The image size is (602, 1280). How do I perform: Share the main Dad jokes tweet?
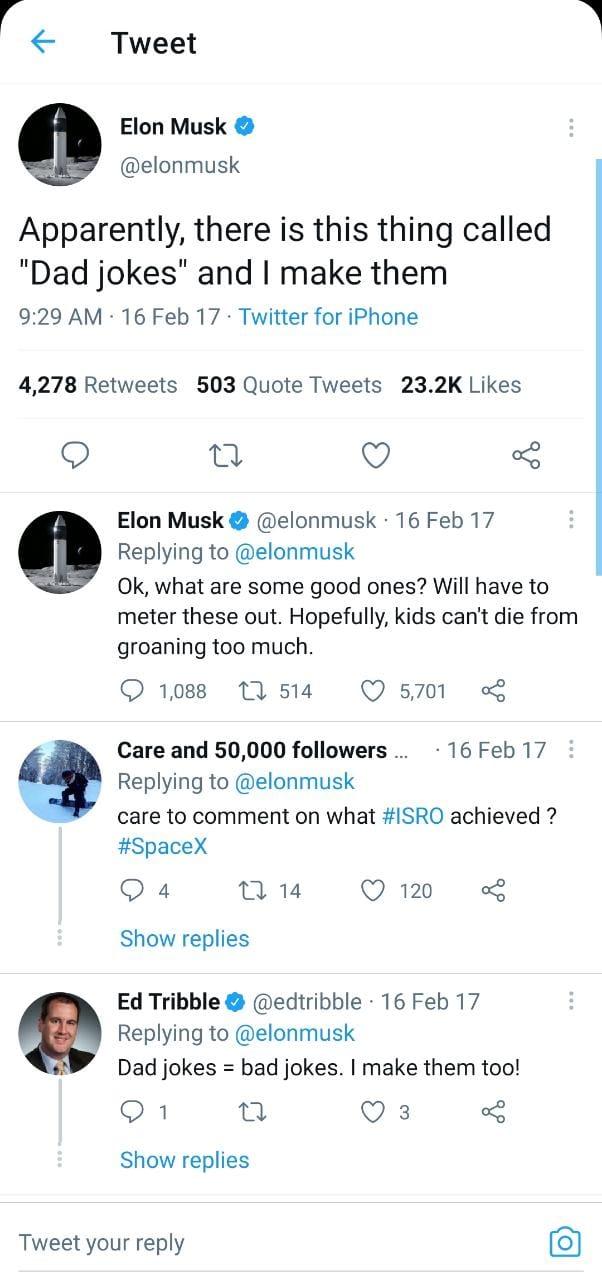tap(526, 455)
